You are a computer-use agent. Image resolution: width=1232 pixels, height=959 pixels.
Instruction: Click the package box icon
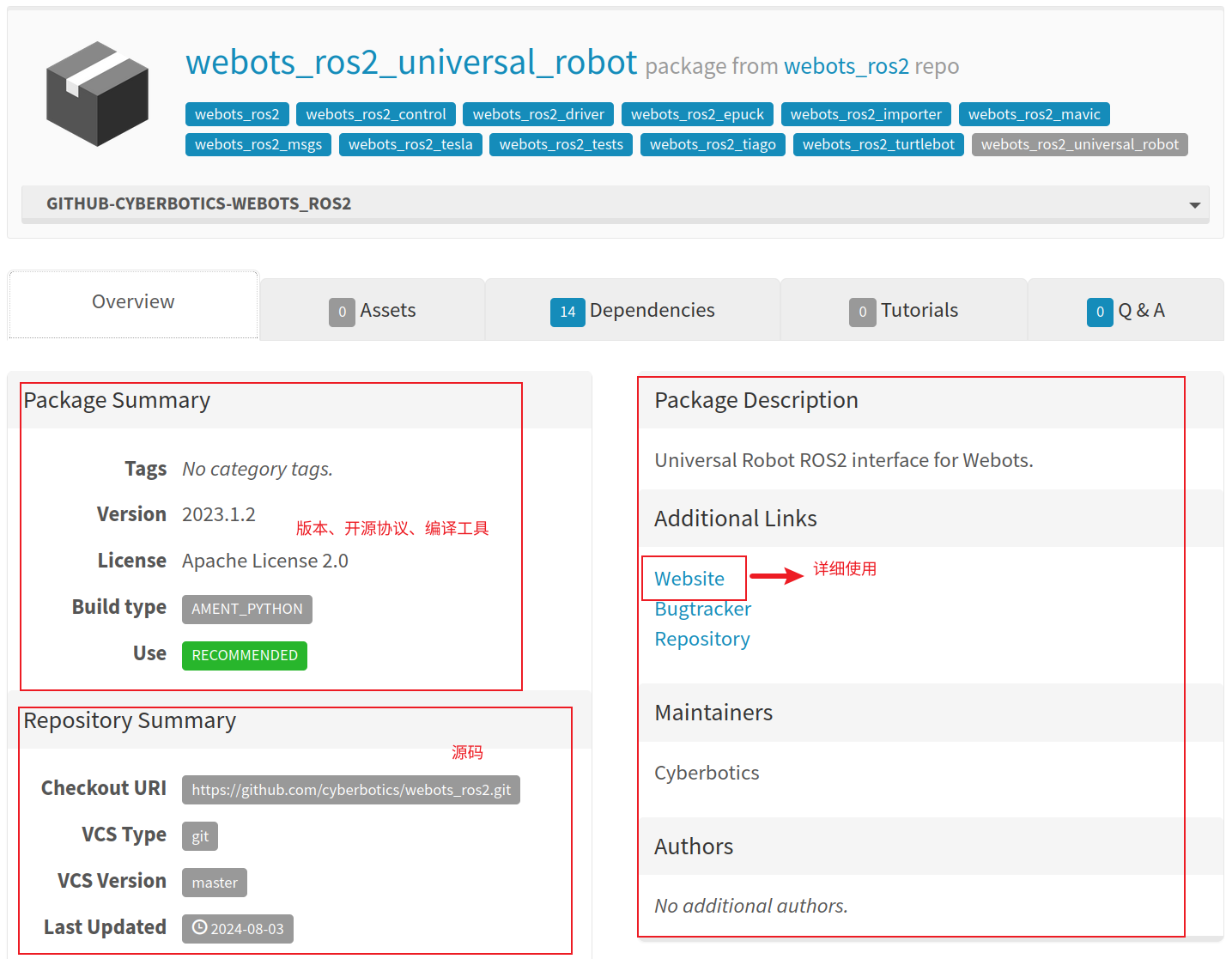click(97, 94)
